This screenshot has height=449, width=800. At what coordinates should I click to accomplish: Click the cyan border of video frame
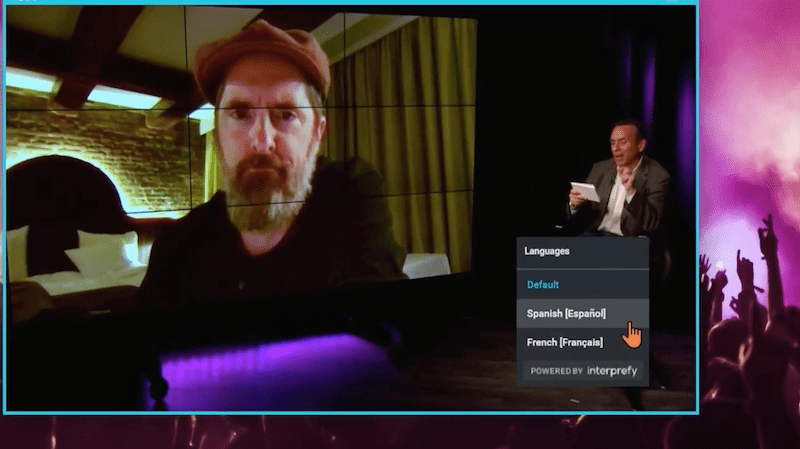[x=350, y=411]
